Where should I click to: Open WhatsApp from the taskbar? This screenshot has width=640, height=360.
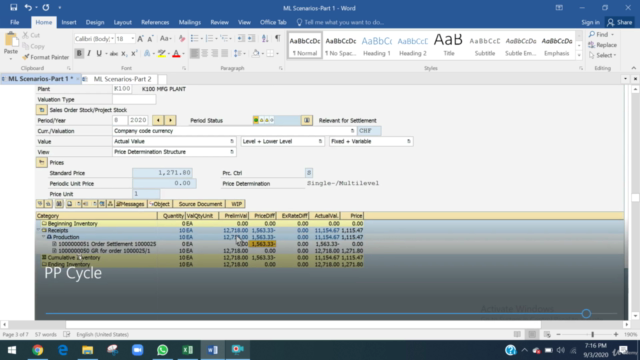[162, 350]
